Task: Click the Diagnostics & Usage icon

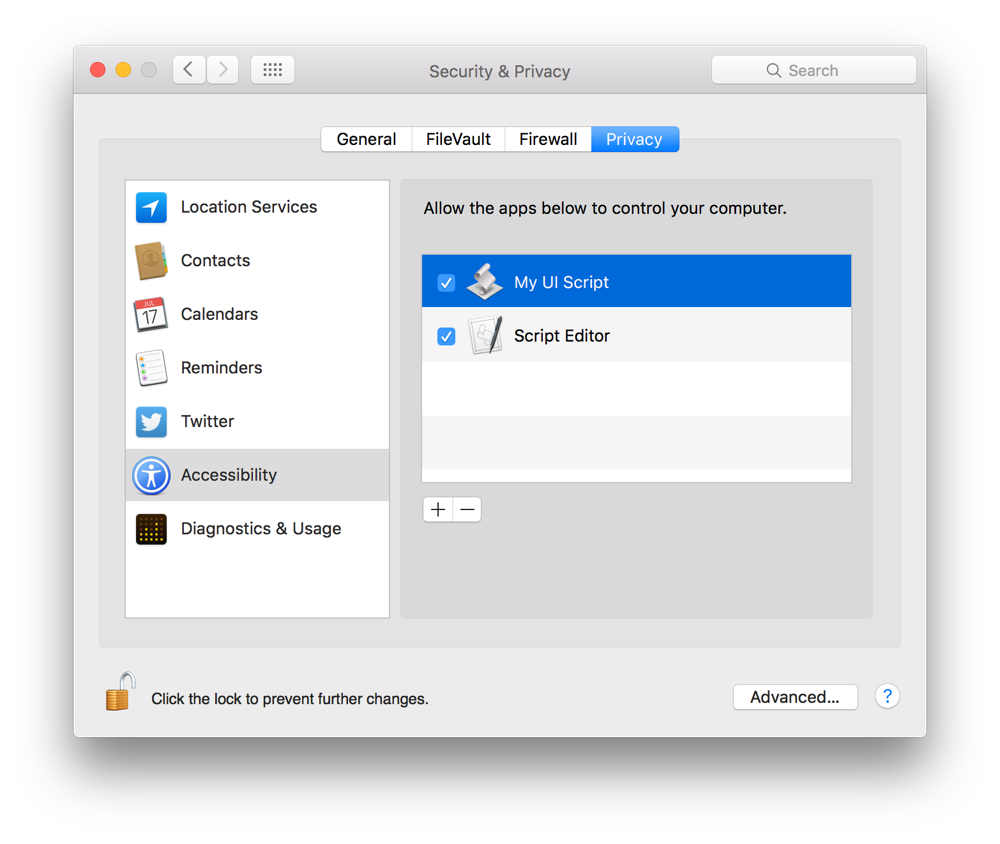Action: point(151,529)
